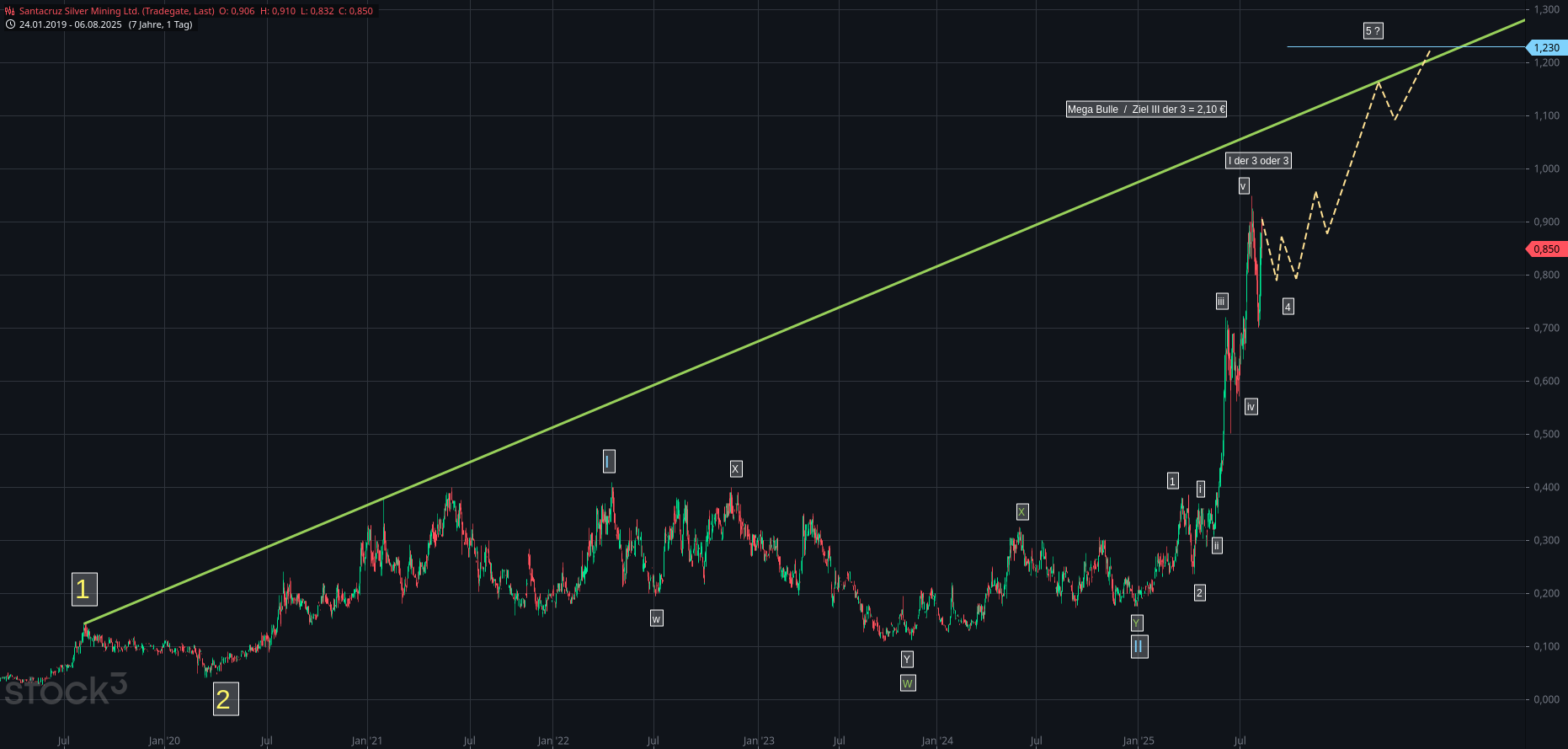1568x749 pixels.
Task: Click the Jan '24 time axis label
Action: [937, 741]
